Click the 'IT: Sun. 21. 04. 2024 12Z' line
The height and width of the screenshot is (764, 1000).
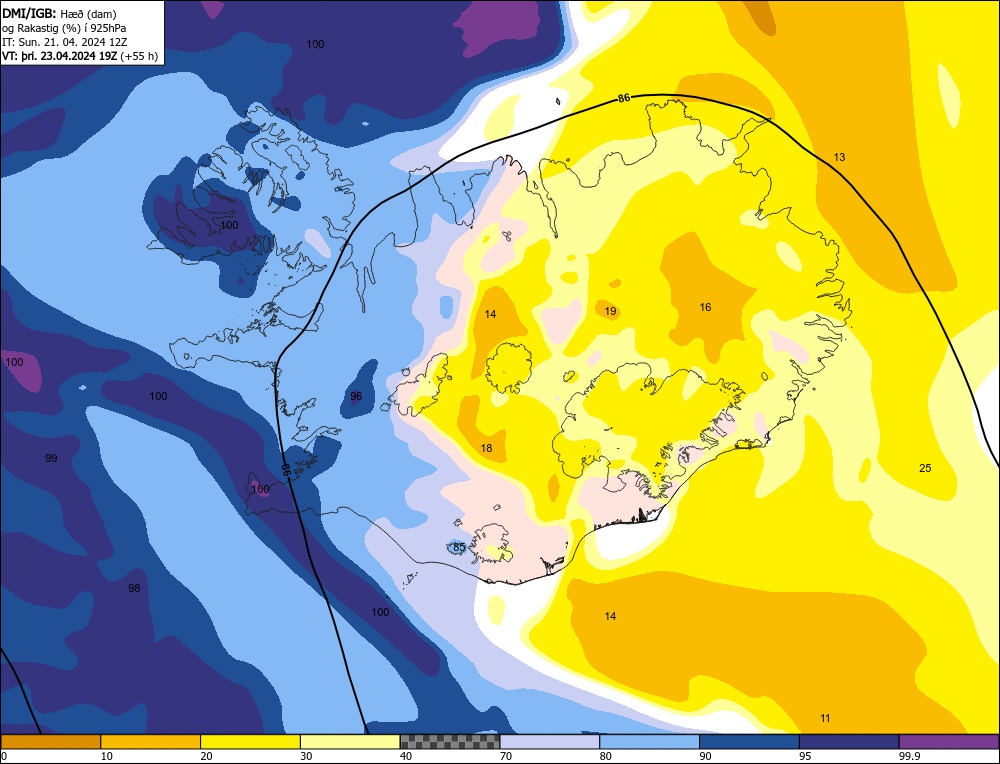click(64, 41)
